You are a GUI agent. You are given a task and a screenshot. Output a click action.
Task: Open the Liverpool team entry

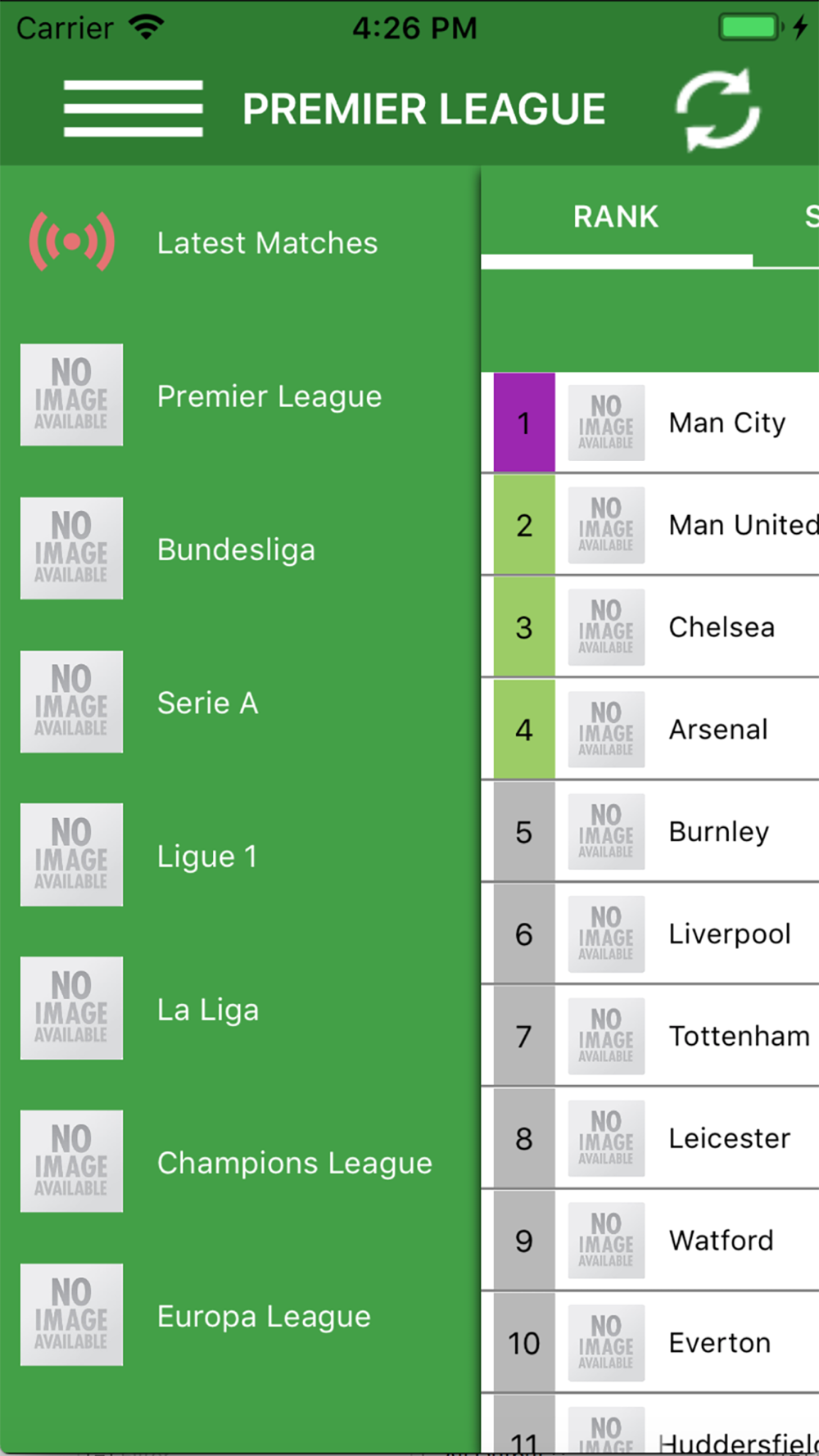tap(650, 934)
